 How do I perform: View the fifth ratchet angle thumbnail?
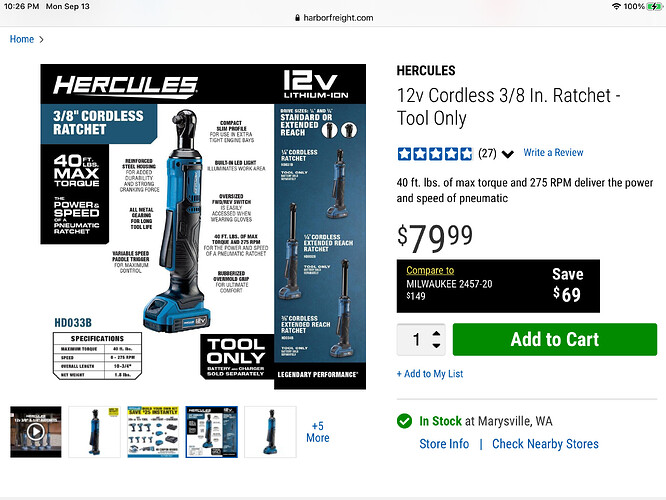pyautogui.click(x=270, y=432)
